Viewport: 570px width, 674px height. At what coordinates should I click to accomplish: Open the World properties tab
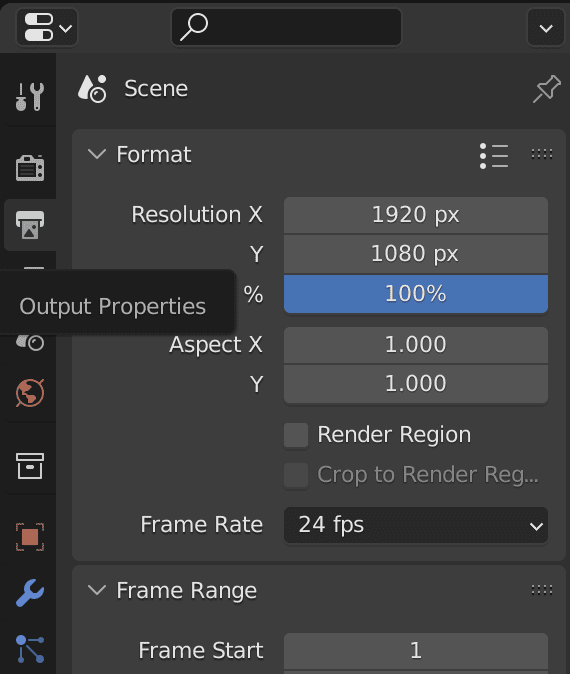click(30, 392)
